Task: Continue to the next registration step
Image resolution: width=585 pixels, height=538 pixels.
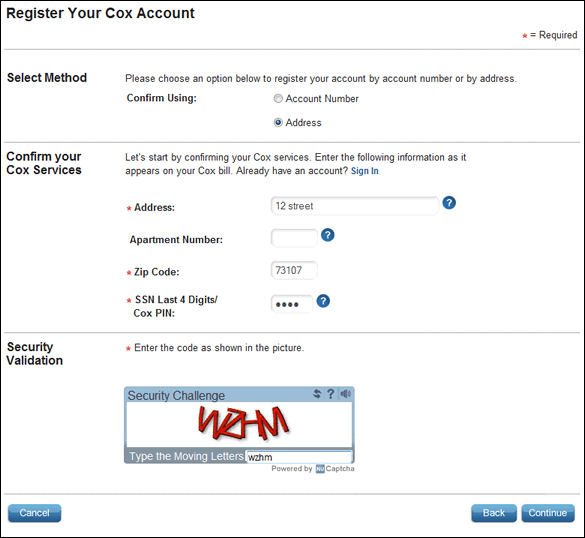Action: coord(548,513)
